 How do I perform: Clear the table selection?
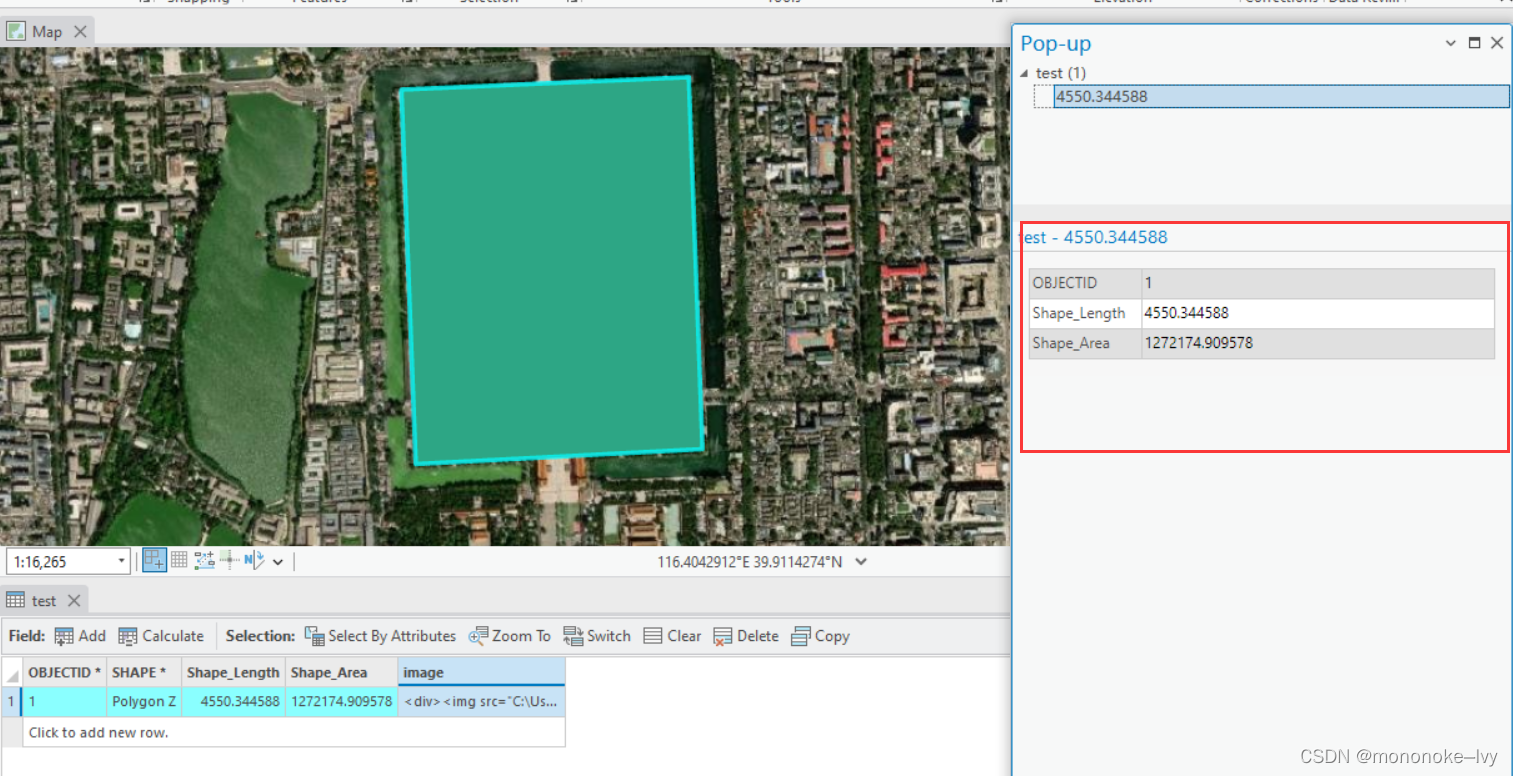click(672, 636)
